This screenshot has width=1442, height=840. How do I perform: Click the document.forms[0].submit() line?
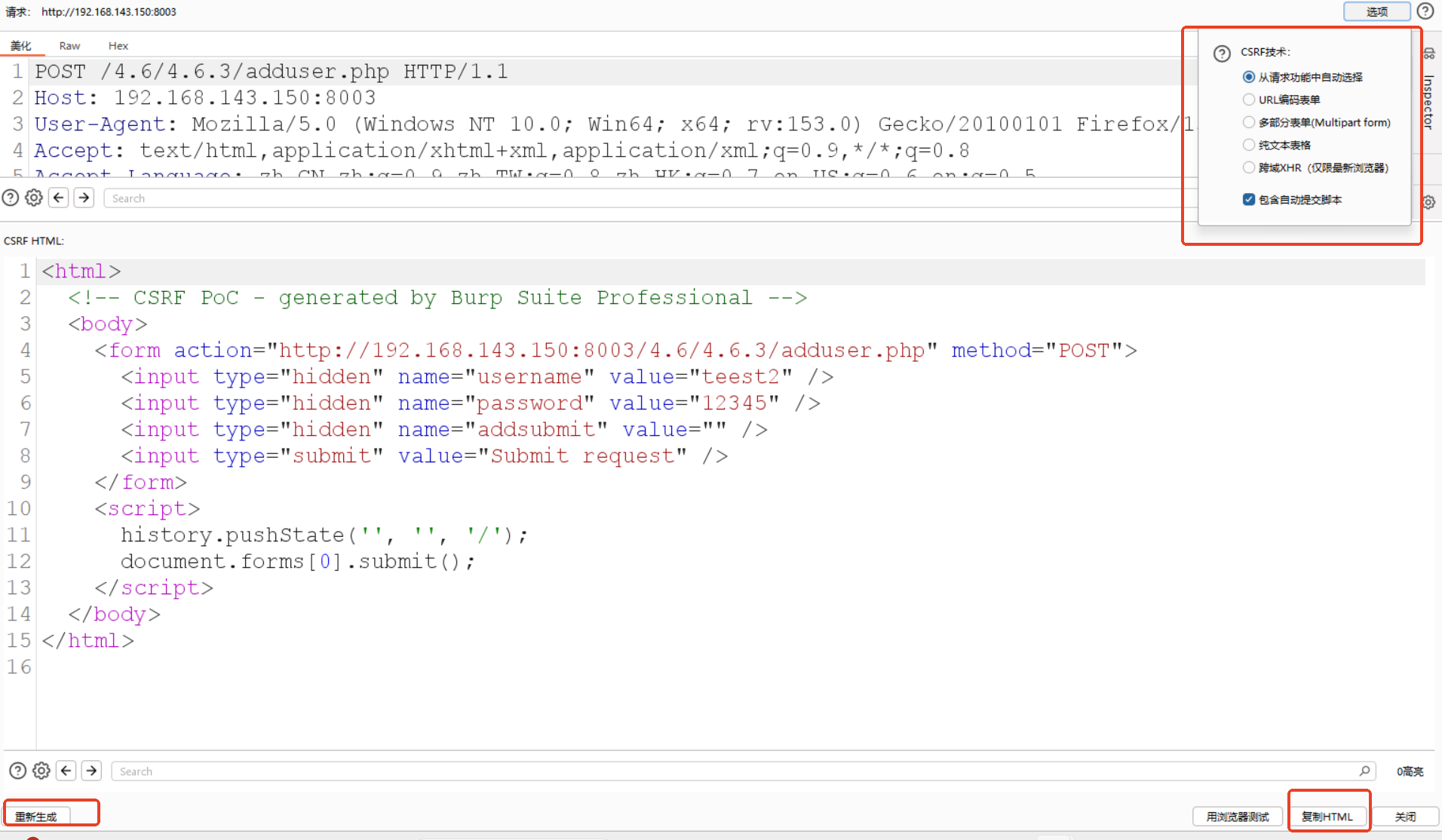[x=298, y=562]
